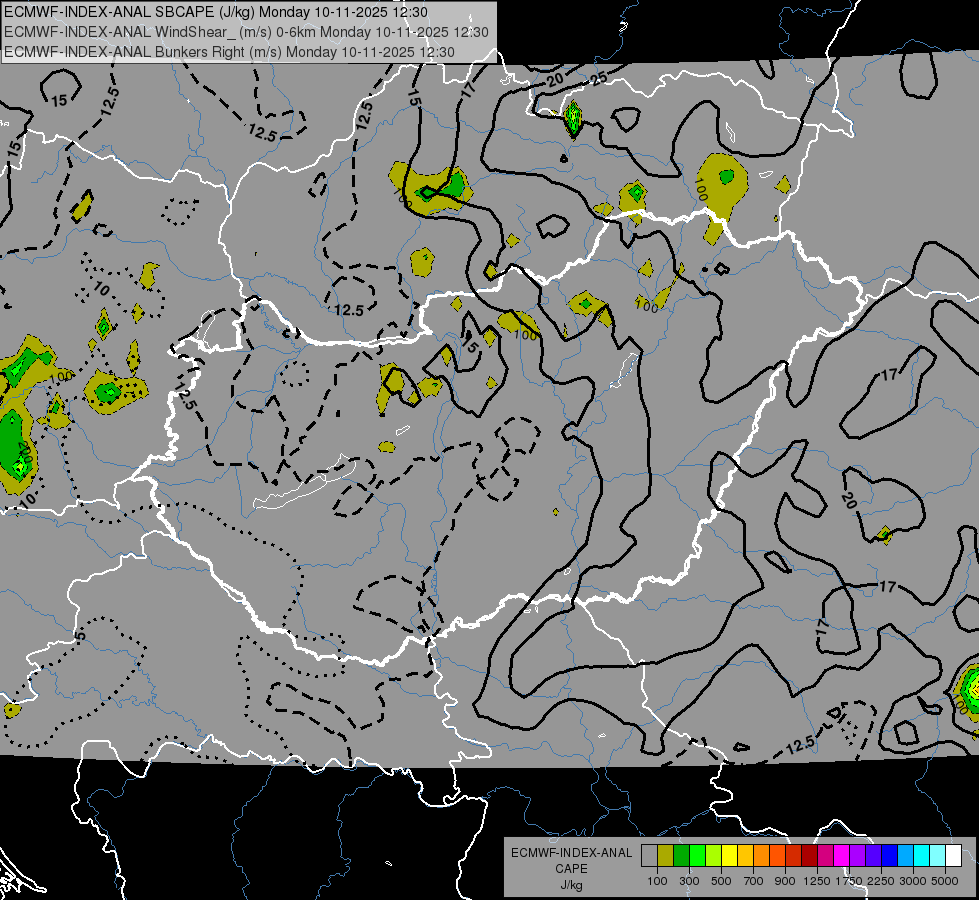Click the 200 CAPE label at left edge
This screenshot has width=979, height=900.
point(25,450)
